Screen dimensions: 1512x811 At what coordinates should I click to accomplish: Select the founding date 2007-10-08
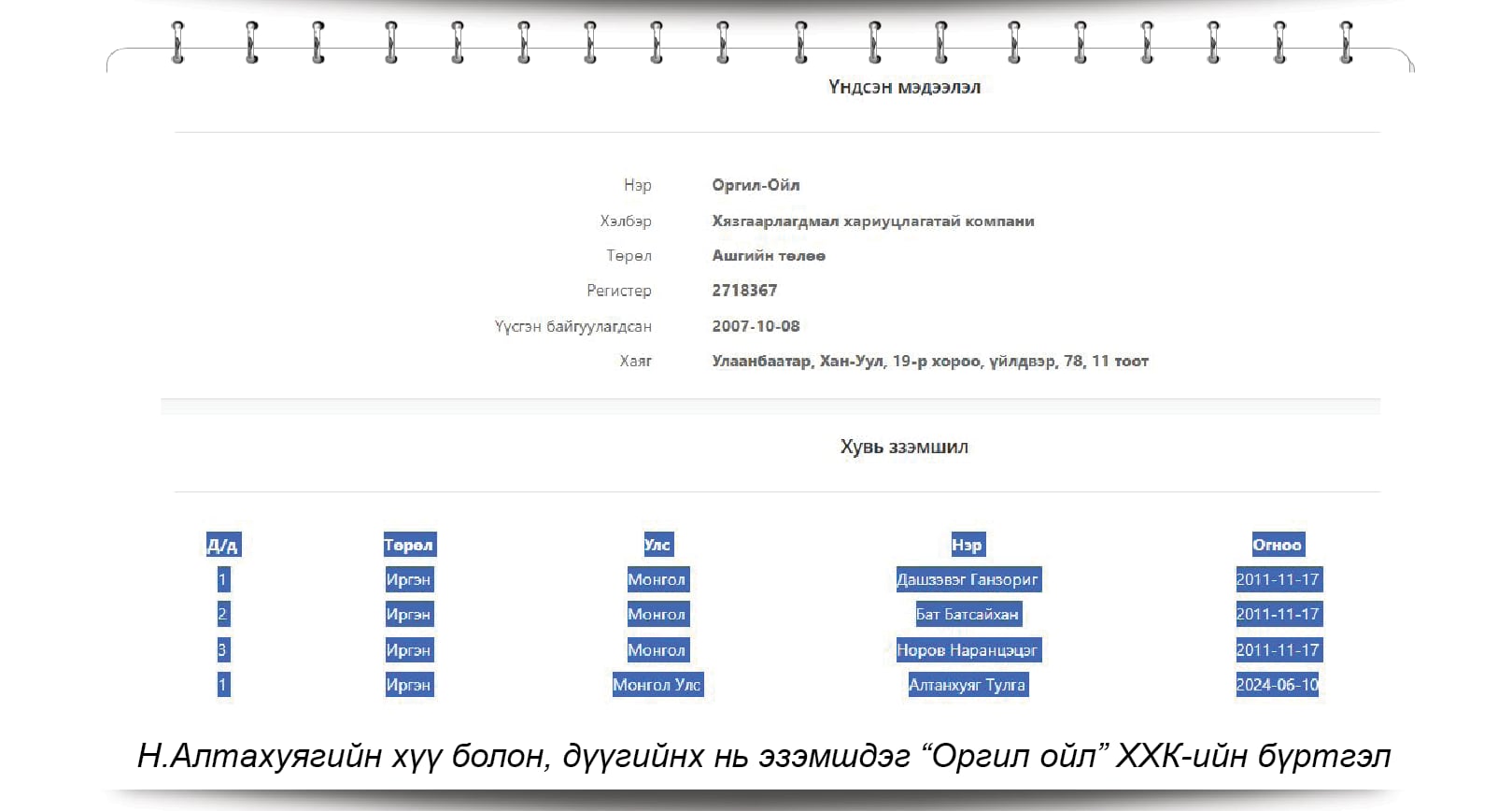click(x=756, y=326)
